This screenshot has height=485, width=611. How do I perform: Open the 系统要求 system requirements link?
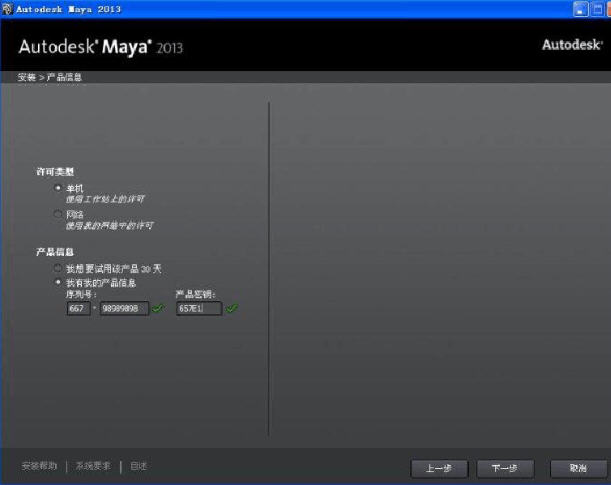point(94,466)
